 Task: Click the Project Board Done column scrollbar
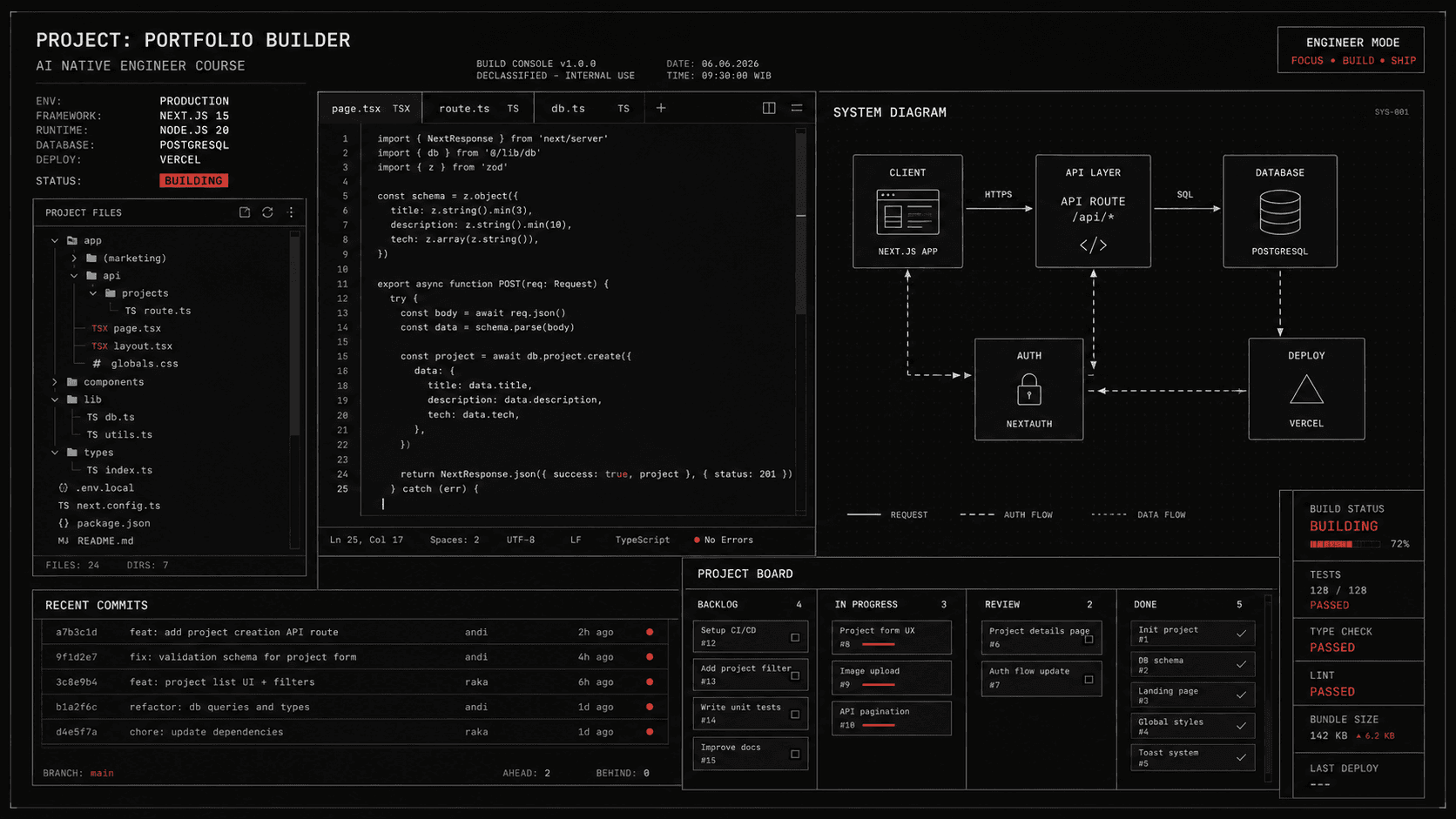point(1268,688)
